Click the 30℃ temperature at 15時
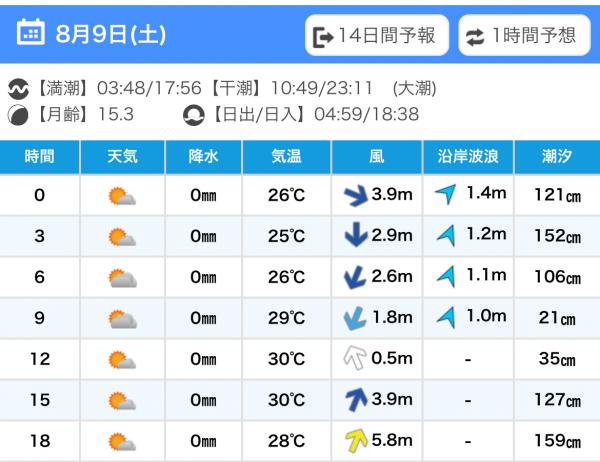Screen dimensions: 600x462 (286, 400)
